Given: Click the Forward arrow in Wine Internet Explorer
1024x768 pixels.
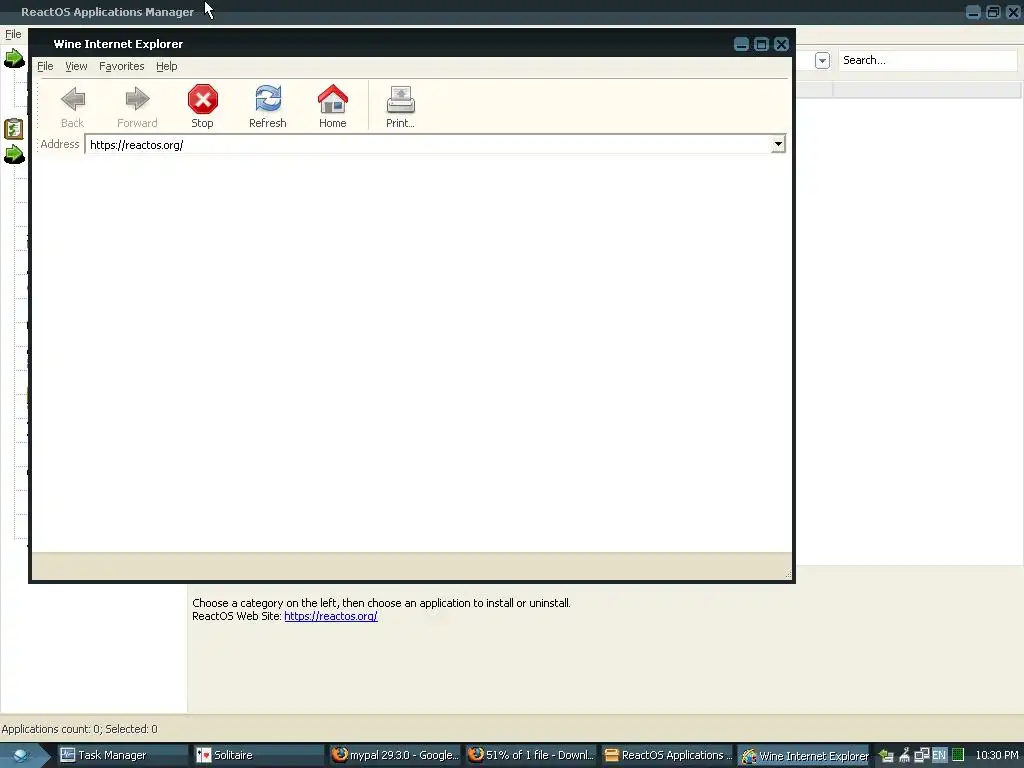Looking at the screenshot, I should coord(137,106).
